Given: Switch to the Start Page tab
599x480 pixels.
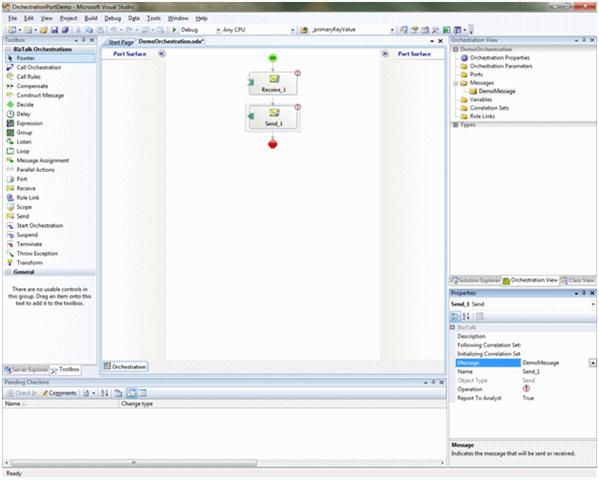Looking at the screenshot, I should 120,42.
